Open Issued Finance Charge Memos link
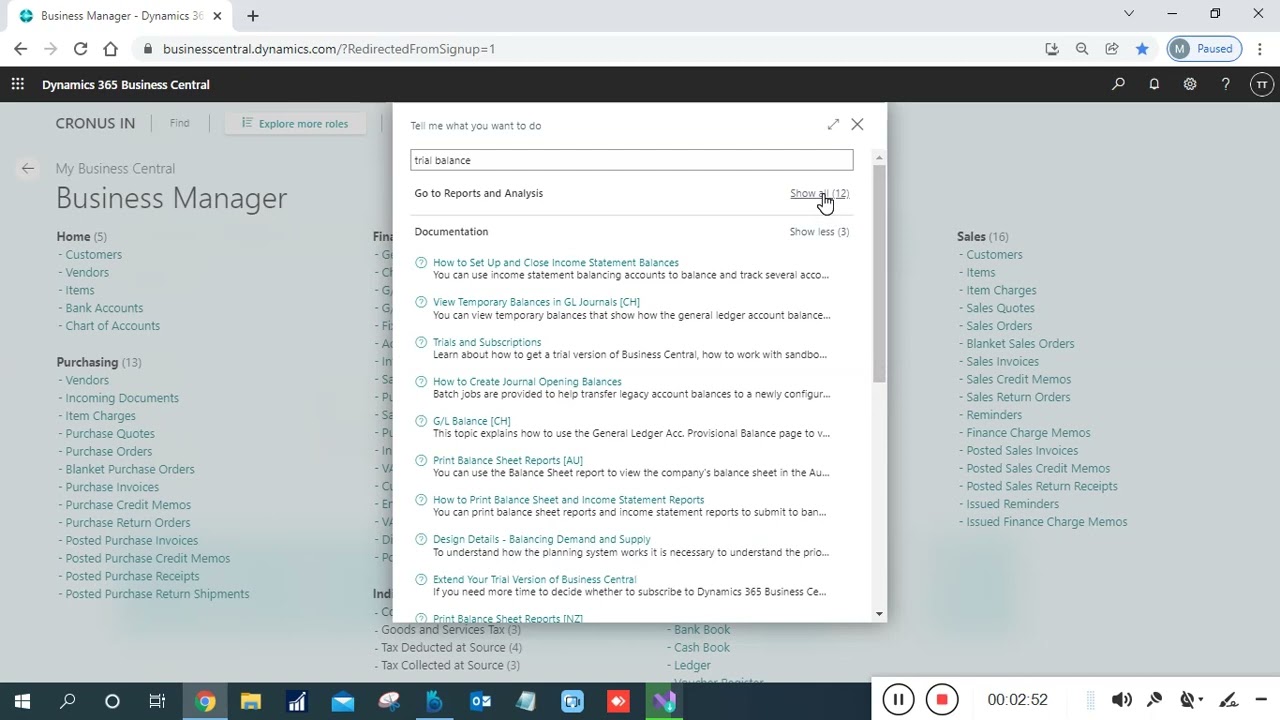1280x720 pixels. pos(1046,522)
